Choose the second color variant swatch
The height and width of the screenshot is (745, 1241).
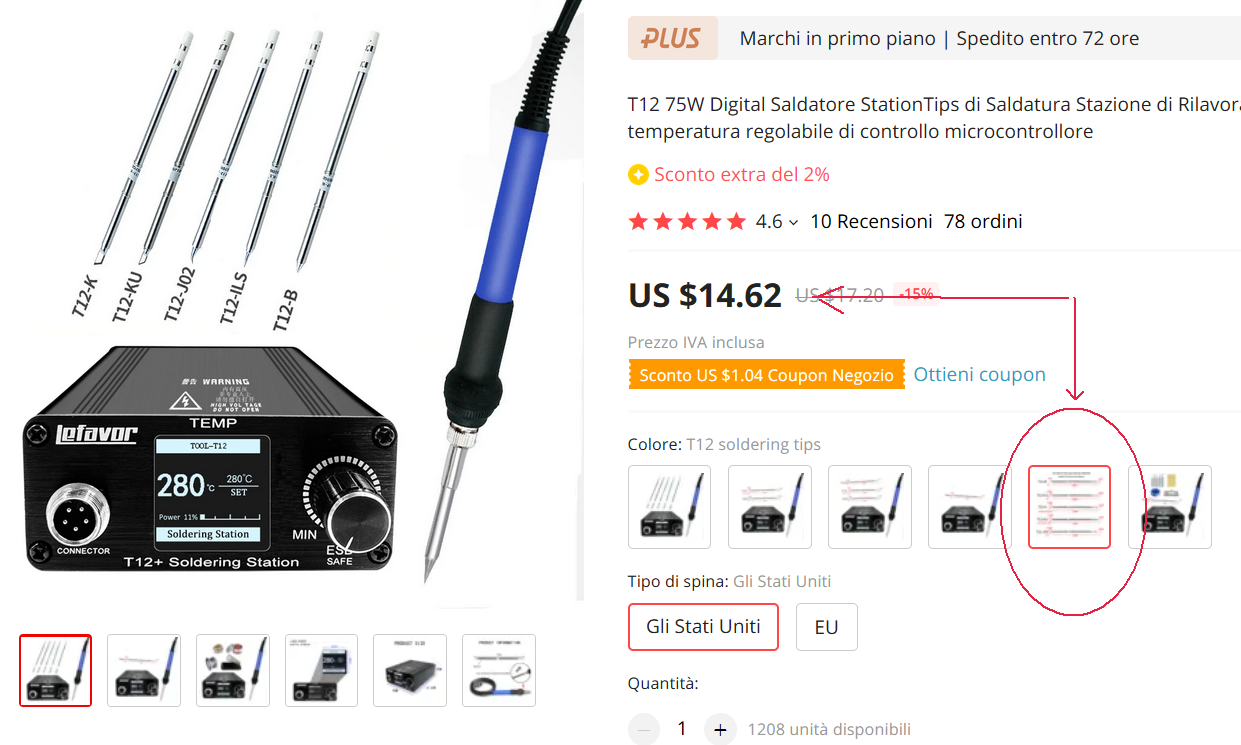pos(770,507)
